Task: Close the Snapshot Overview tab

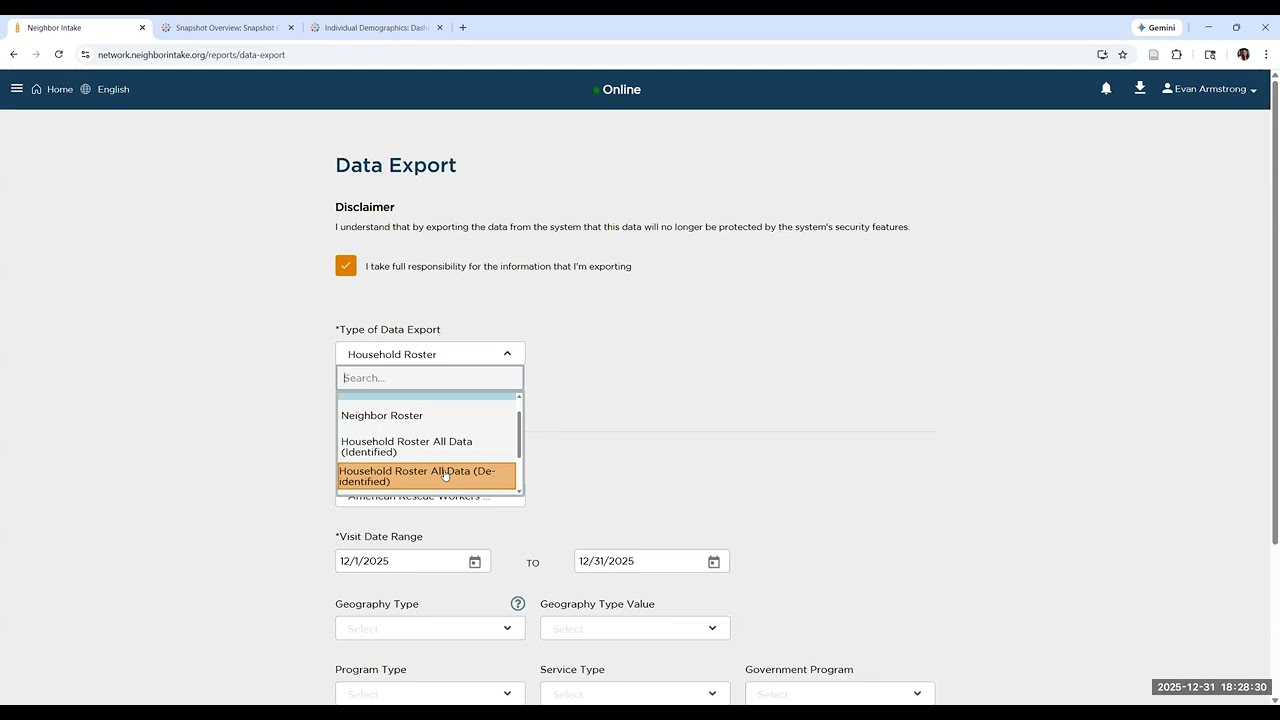Action: click(x=291, y=28)
